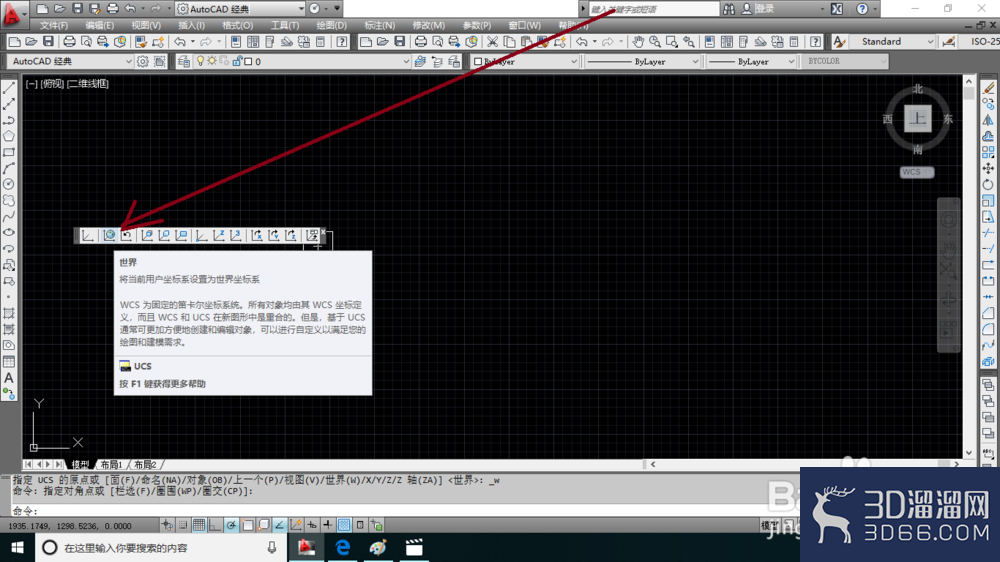The image size is (1000, 562).
Task: Toggle Ortho Mode in status bar
Action: click(x=215, y=525)
